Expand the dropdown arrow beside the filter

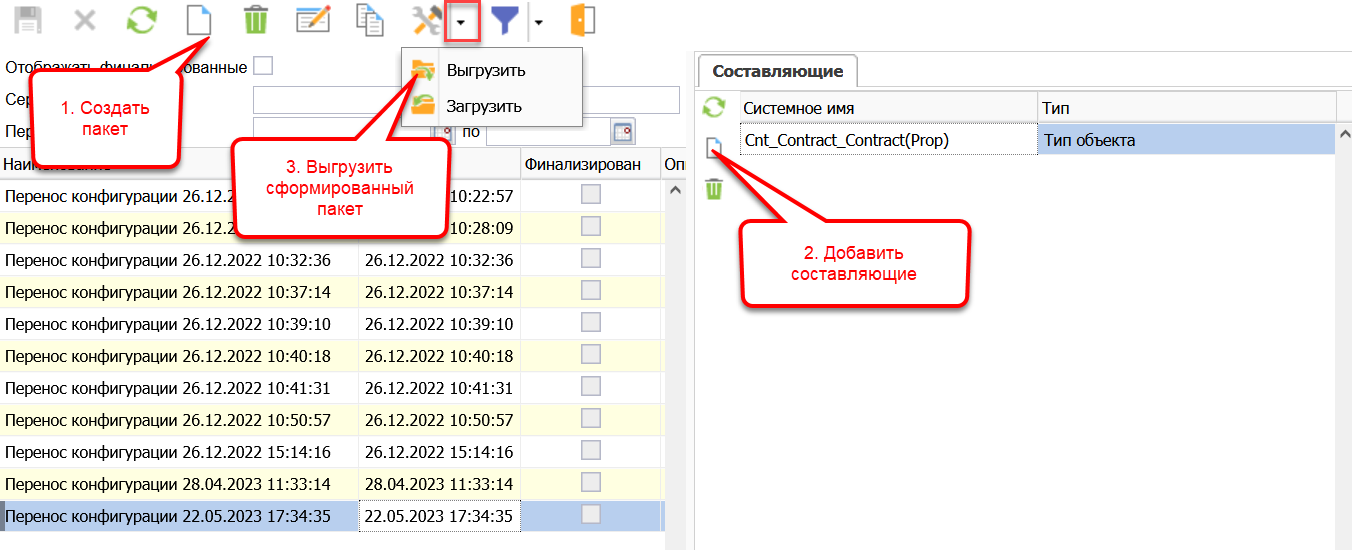click(538, 21)
